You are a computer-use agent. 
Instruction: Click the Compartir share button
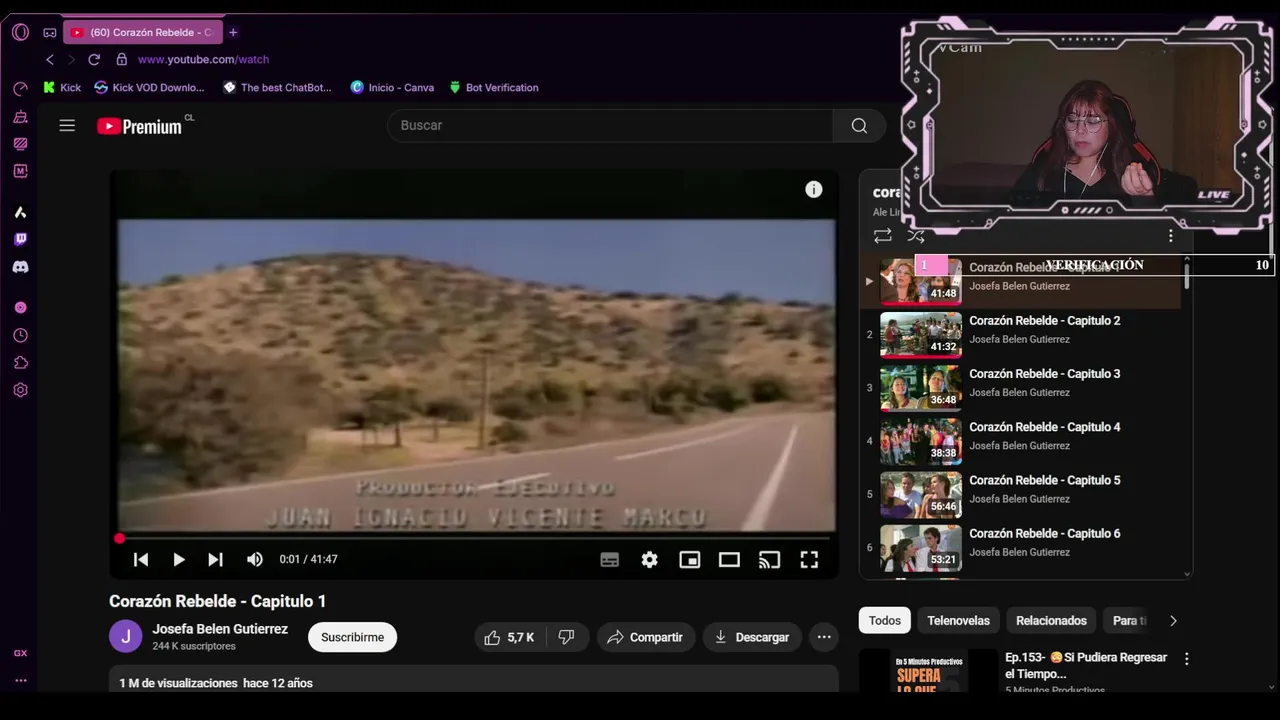point(645,637)
